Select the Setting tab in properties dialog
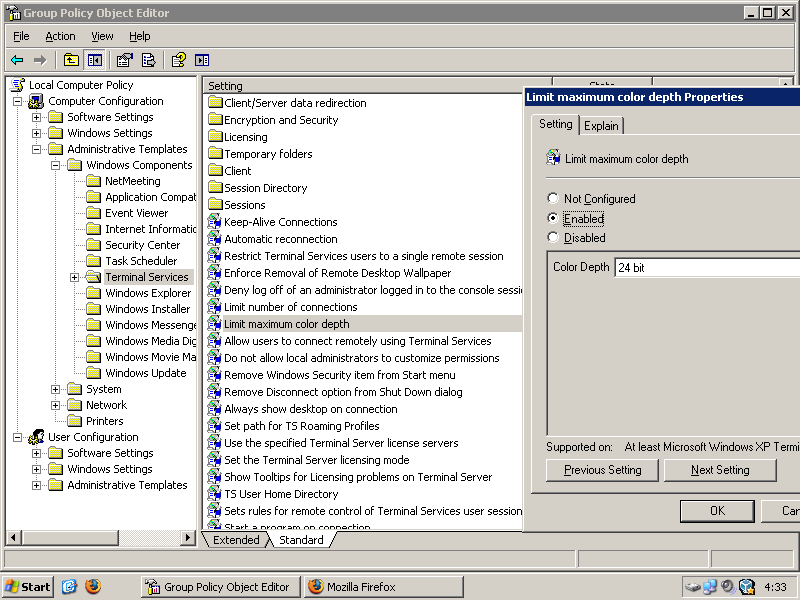The width and height of the screenshot is (800, 600). 555,124
